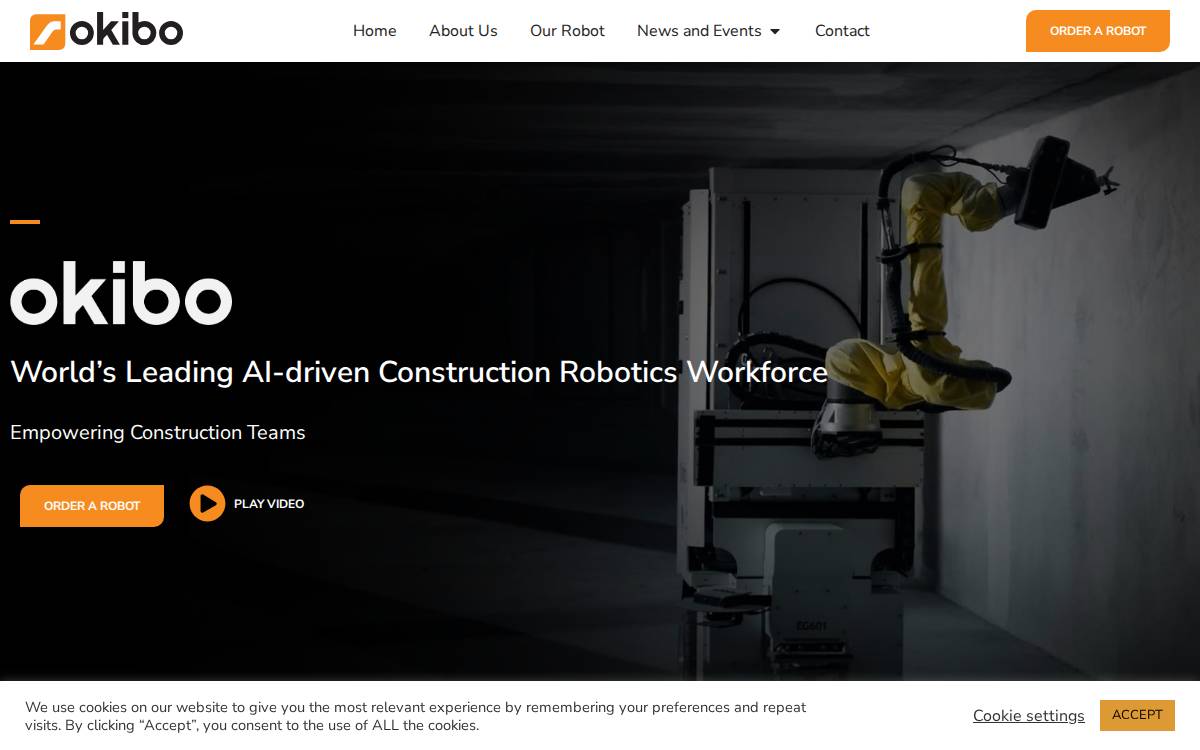Open Cookie settings link
The height and width of the screenshot is (750, 1200).
tap(1028, 716)
